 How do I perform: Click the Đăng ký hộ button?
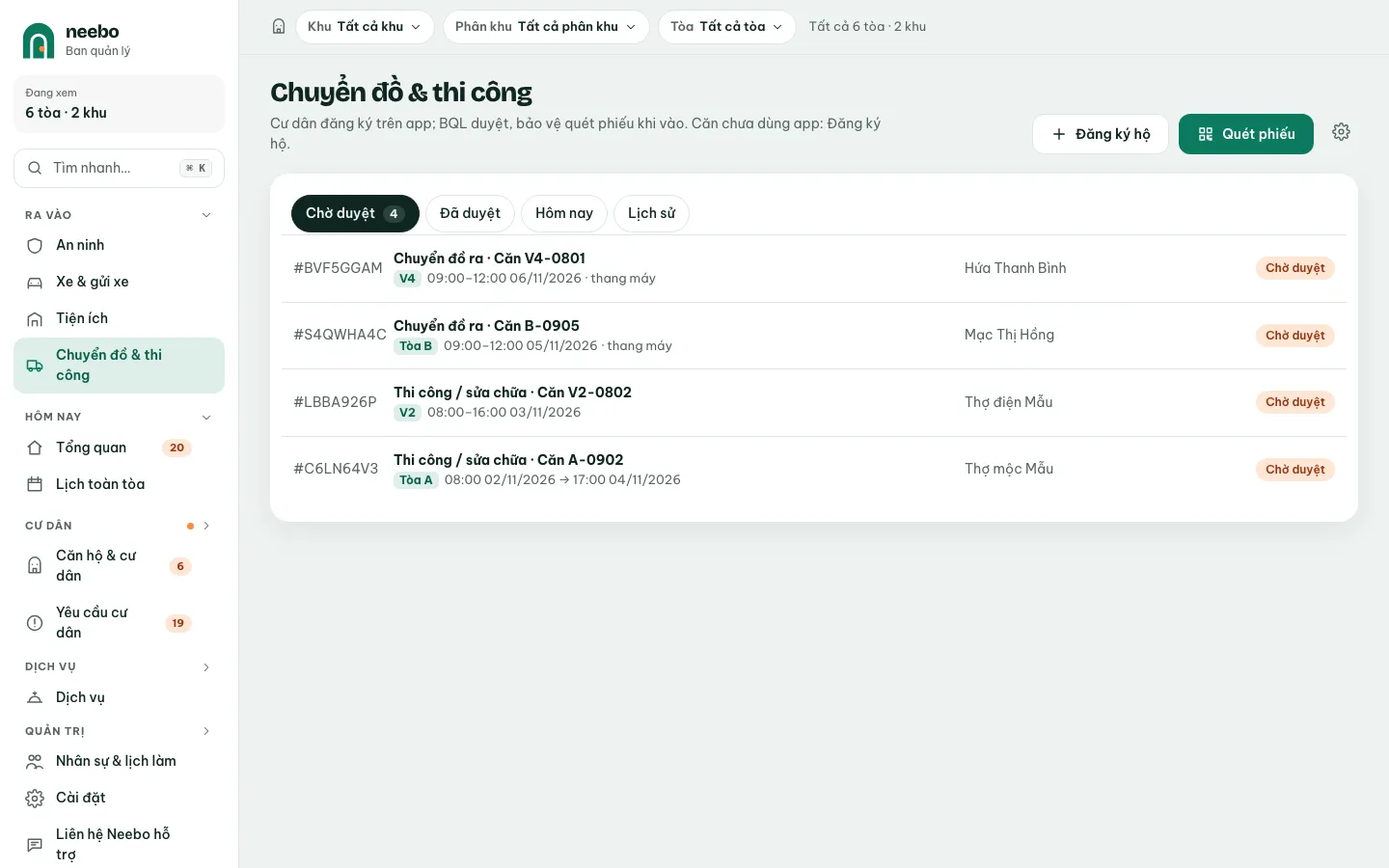click(1101, 134)
